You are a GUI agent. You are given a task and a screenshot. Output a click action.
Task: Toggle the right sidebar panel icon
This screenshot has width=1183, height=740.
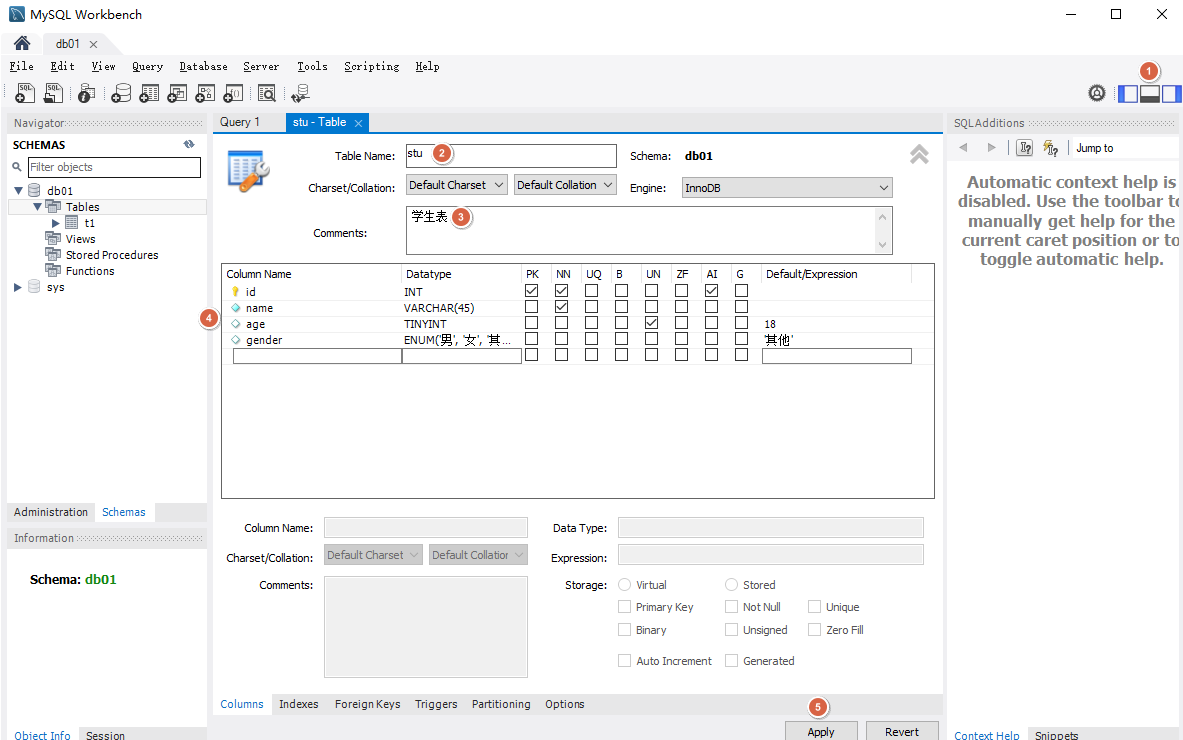[x=1172, y=94]
